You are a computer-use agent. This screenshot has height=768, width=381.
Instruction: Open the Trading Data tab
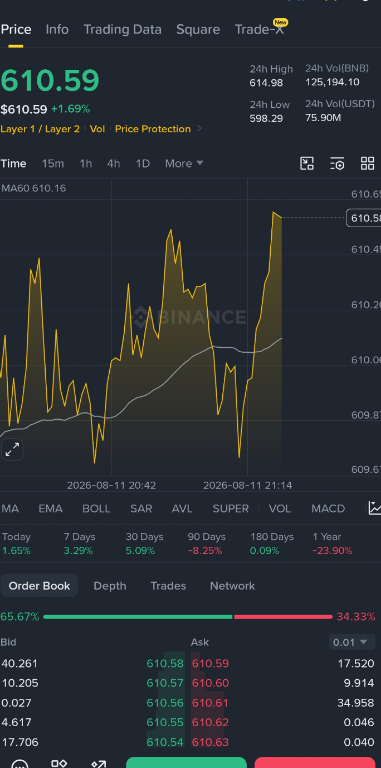click(122, 29)
